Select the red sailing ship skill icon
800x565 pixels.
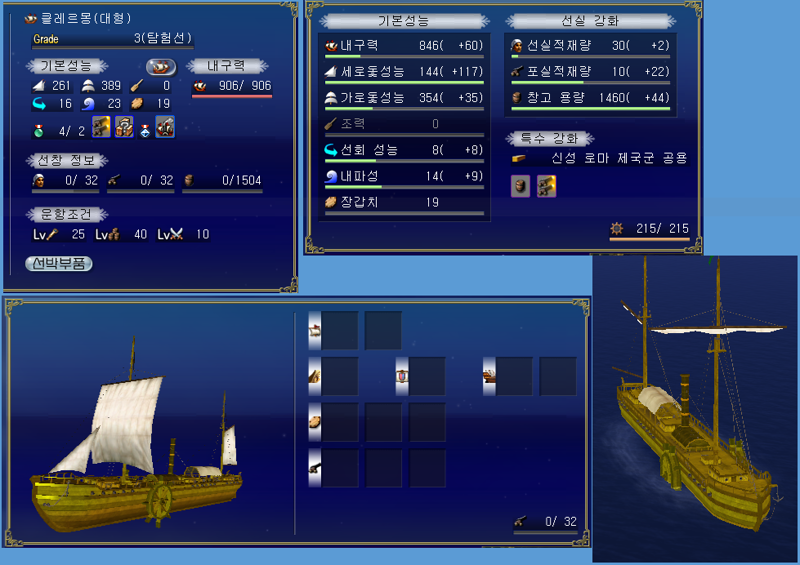click(165, 127)
